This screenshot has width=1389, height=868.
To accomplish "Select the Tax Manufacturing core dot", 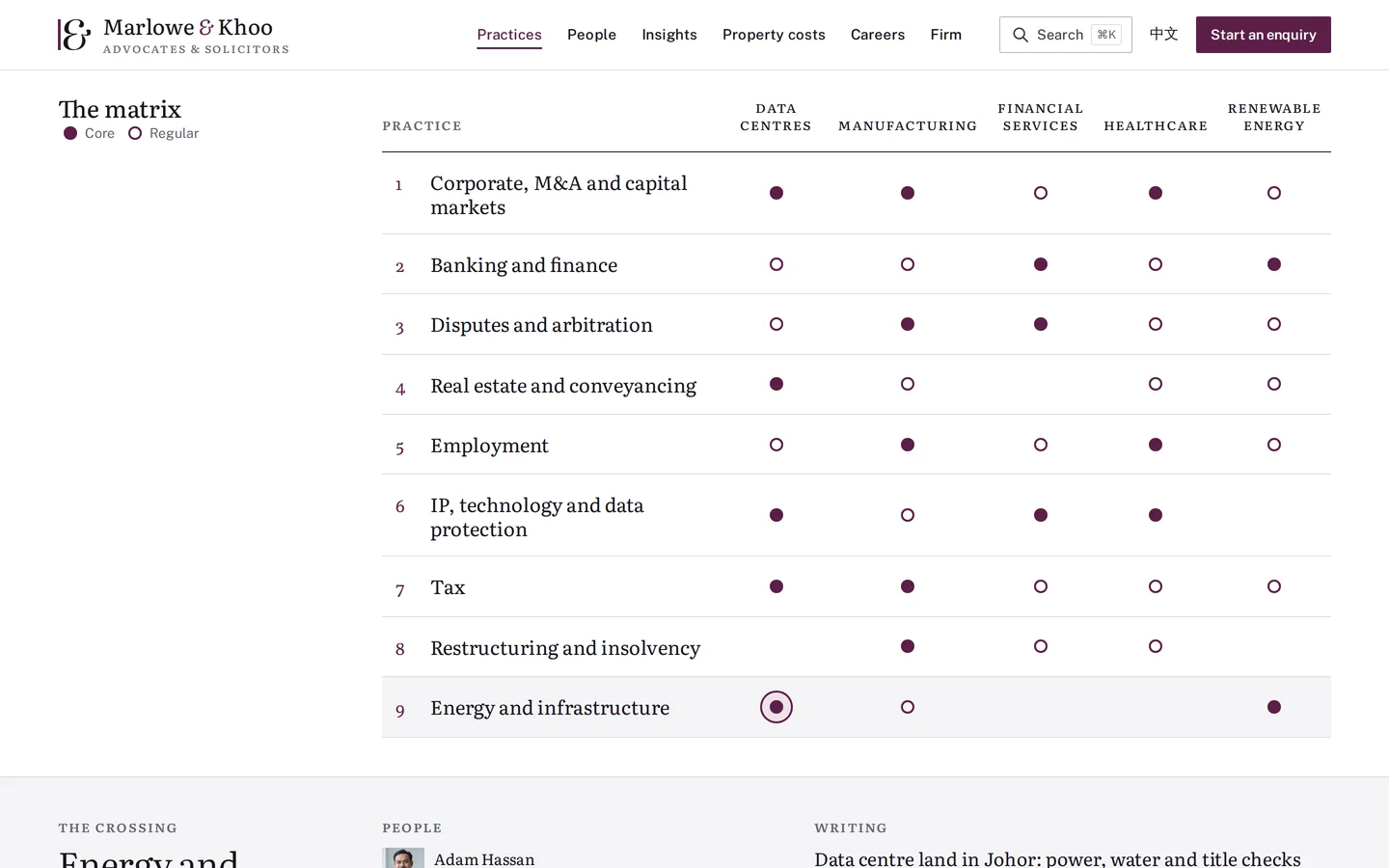I will [x=908, y=586].
